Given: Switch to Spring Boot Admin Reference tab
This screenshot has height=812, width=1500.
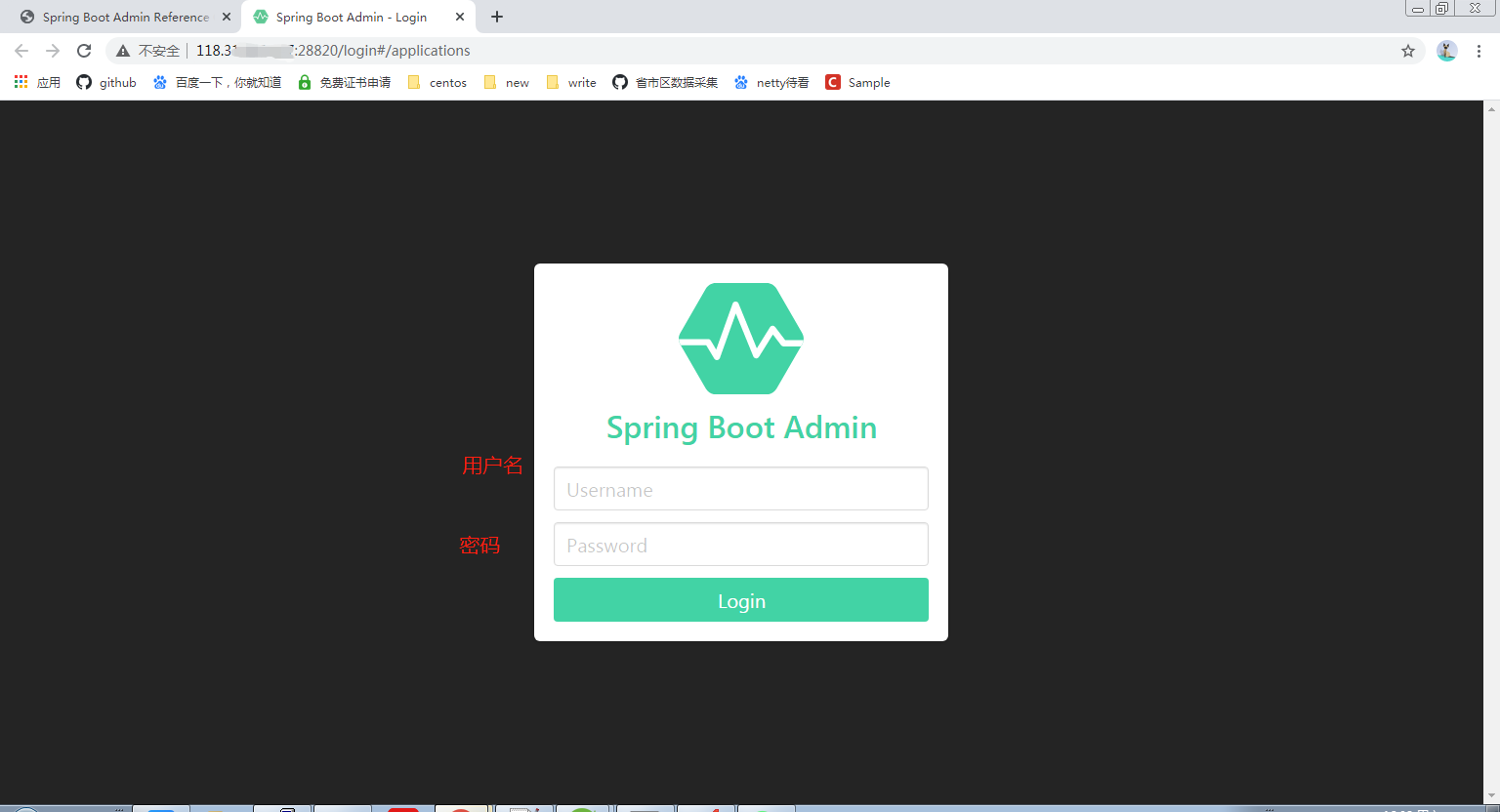Looking at the screenshot, I should point(125,18).
